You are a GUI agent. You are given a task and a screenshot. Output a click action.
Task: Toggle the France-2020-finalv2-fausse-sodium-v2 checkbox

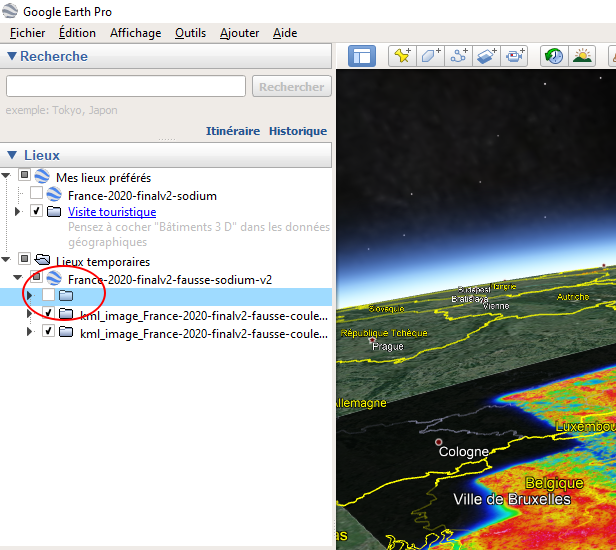tap(37, 277)
